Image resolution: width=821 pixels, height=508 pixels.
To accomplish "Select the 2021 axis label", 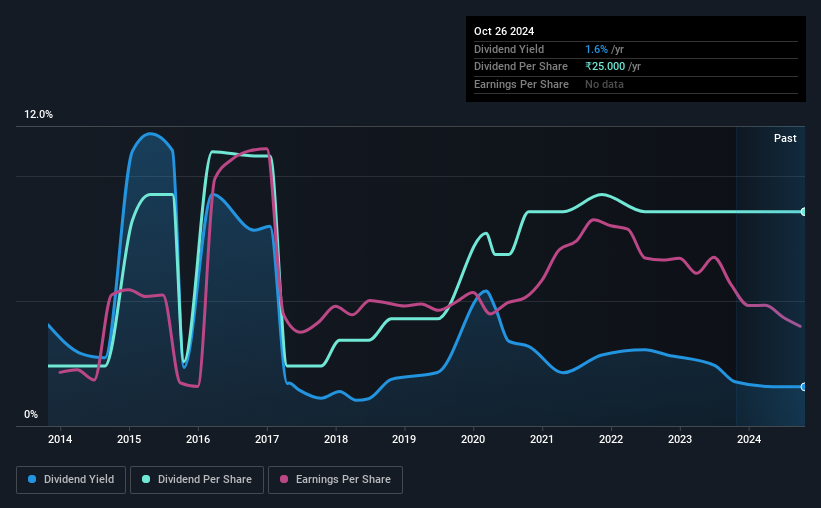I will coord(542,439).
